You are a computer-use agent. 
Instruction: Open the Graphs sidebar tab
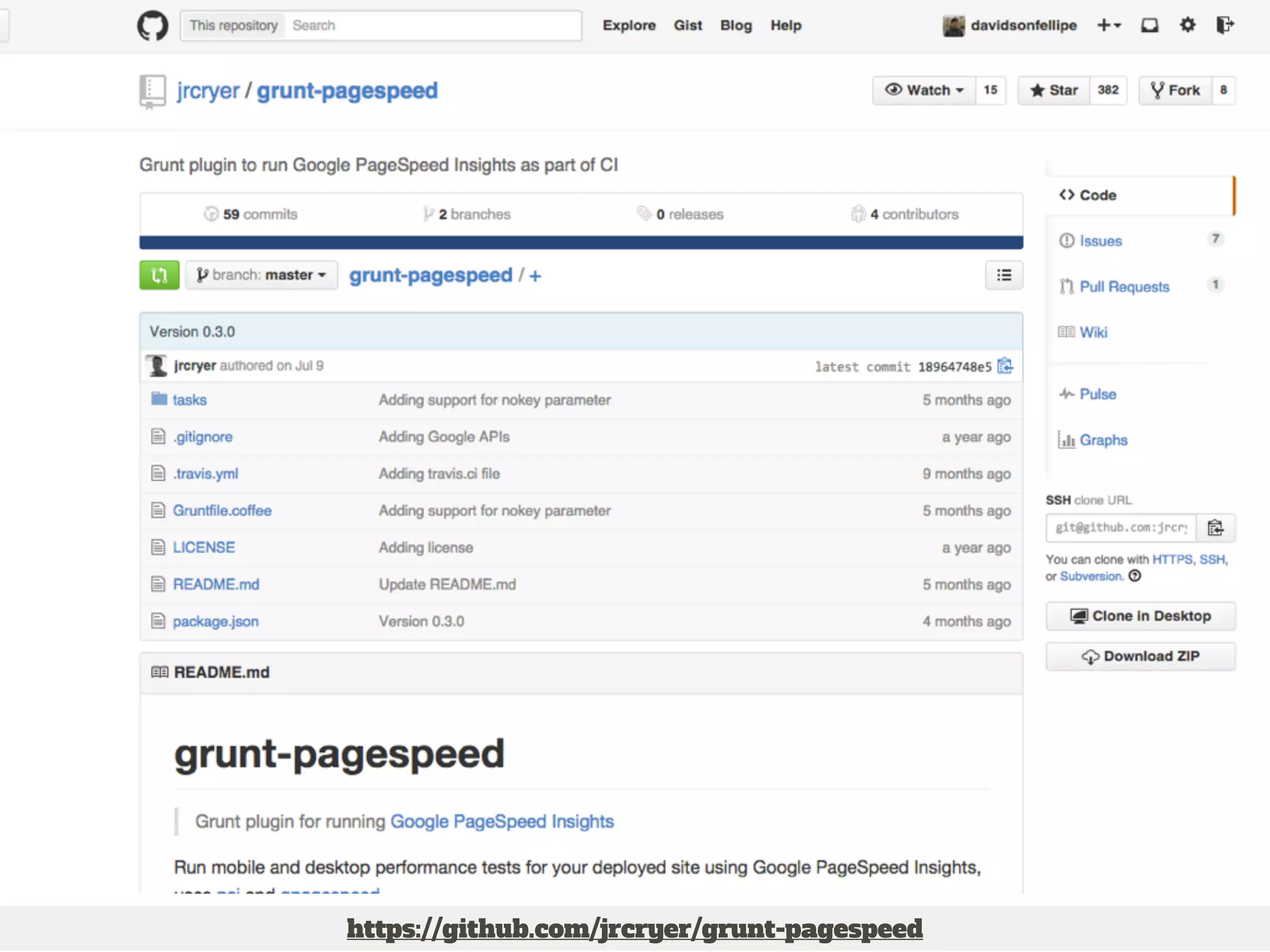(1140, 440)
